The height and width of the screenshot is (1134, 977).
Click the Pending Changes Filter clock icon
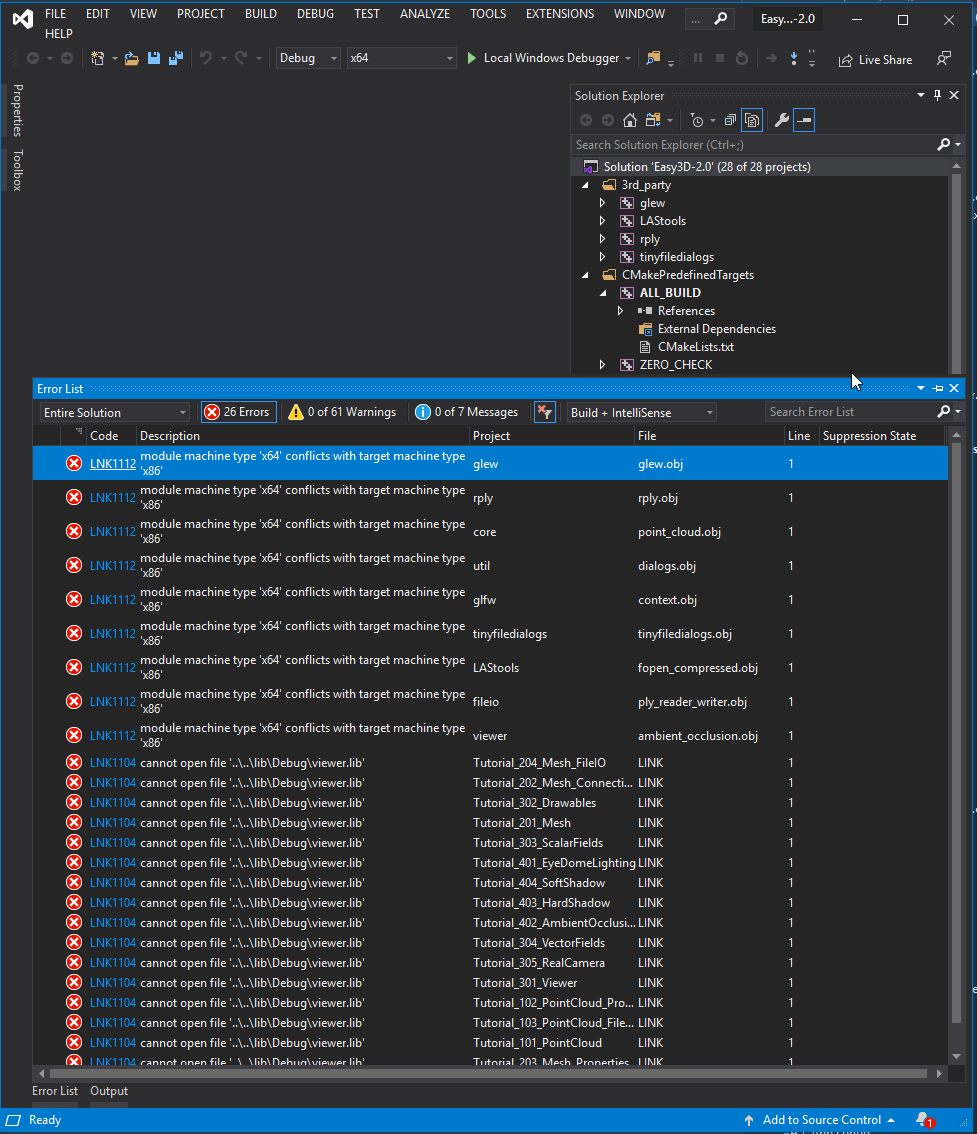click(x=697, y=120)
